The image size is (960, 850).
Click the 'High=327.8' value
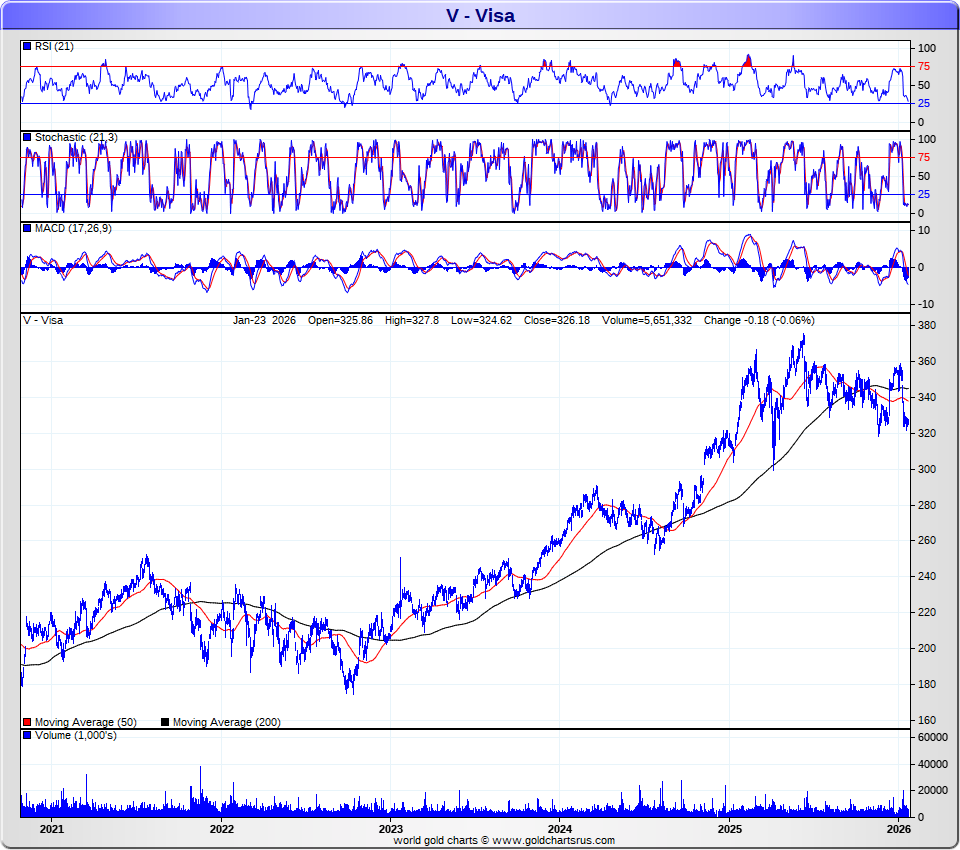[411, 320]
